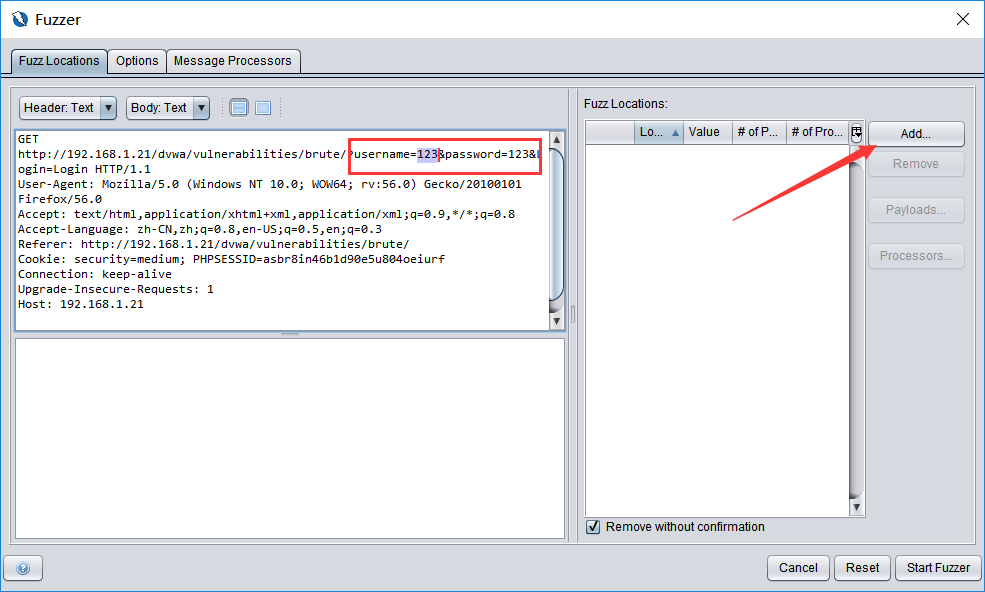Click the Fuzzer icon in the title bar
The height and width of the screenshot is (592, 985).
tap(19, 19)
